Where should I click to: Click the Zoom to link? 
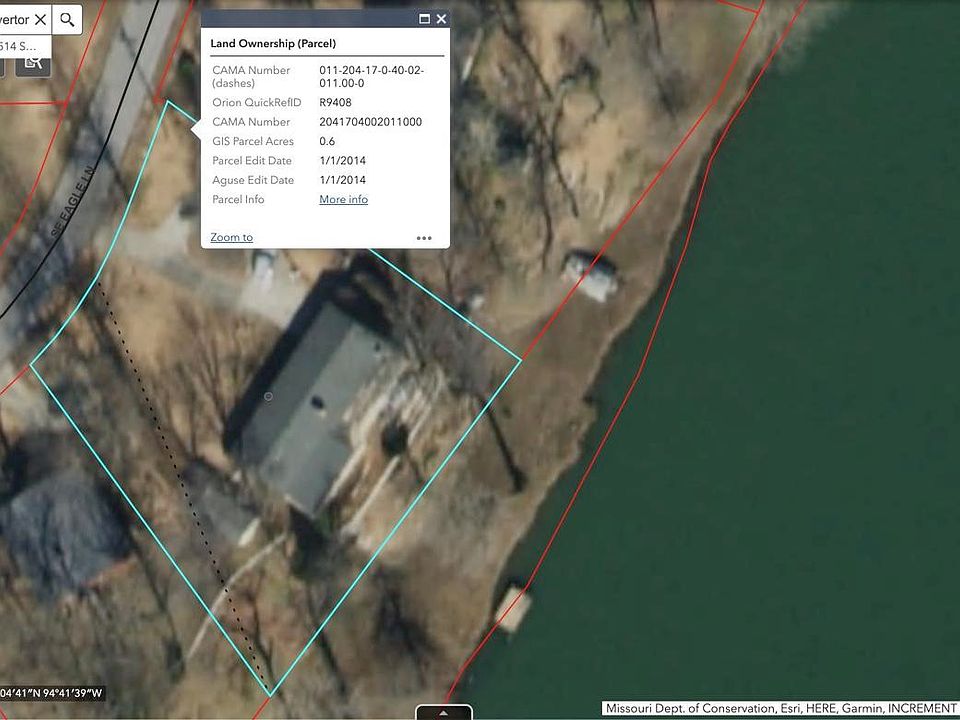pos(231,237)
